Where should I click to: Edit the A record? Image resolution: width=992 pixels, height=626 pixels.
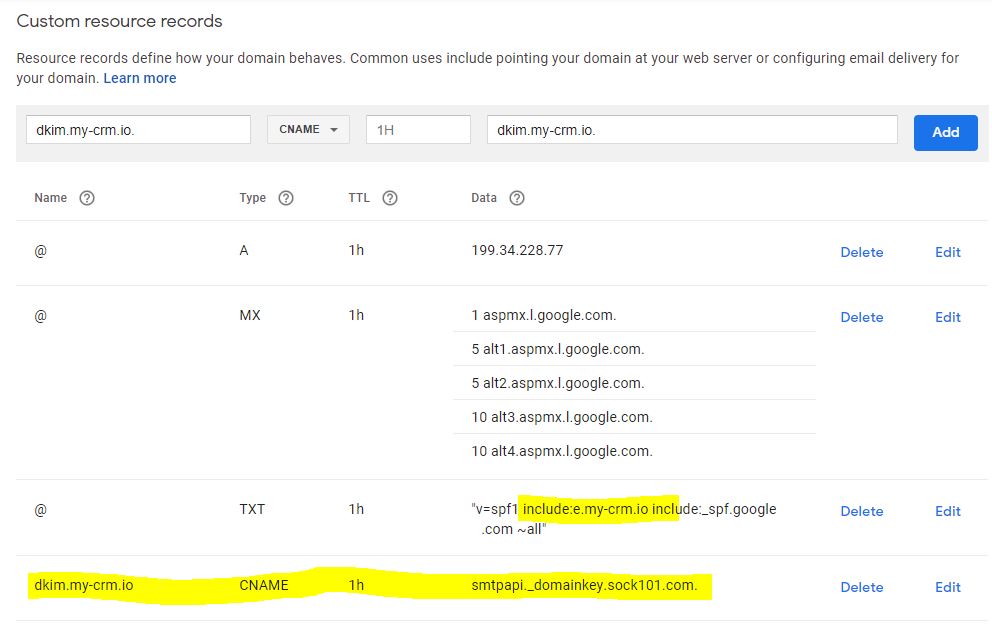tap(948, 252)
